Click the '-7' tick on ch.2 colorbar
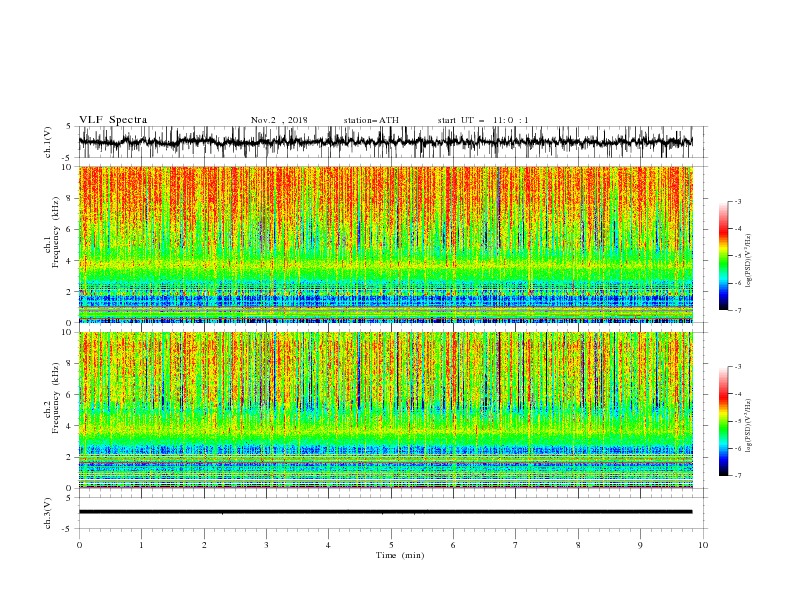 [737, 476]
